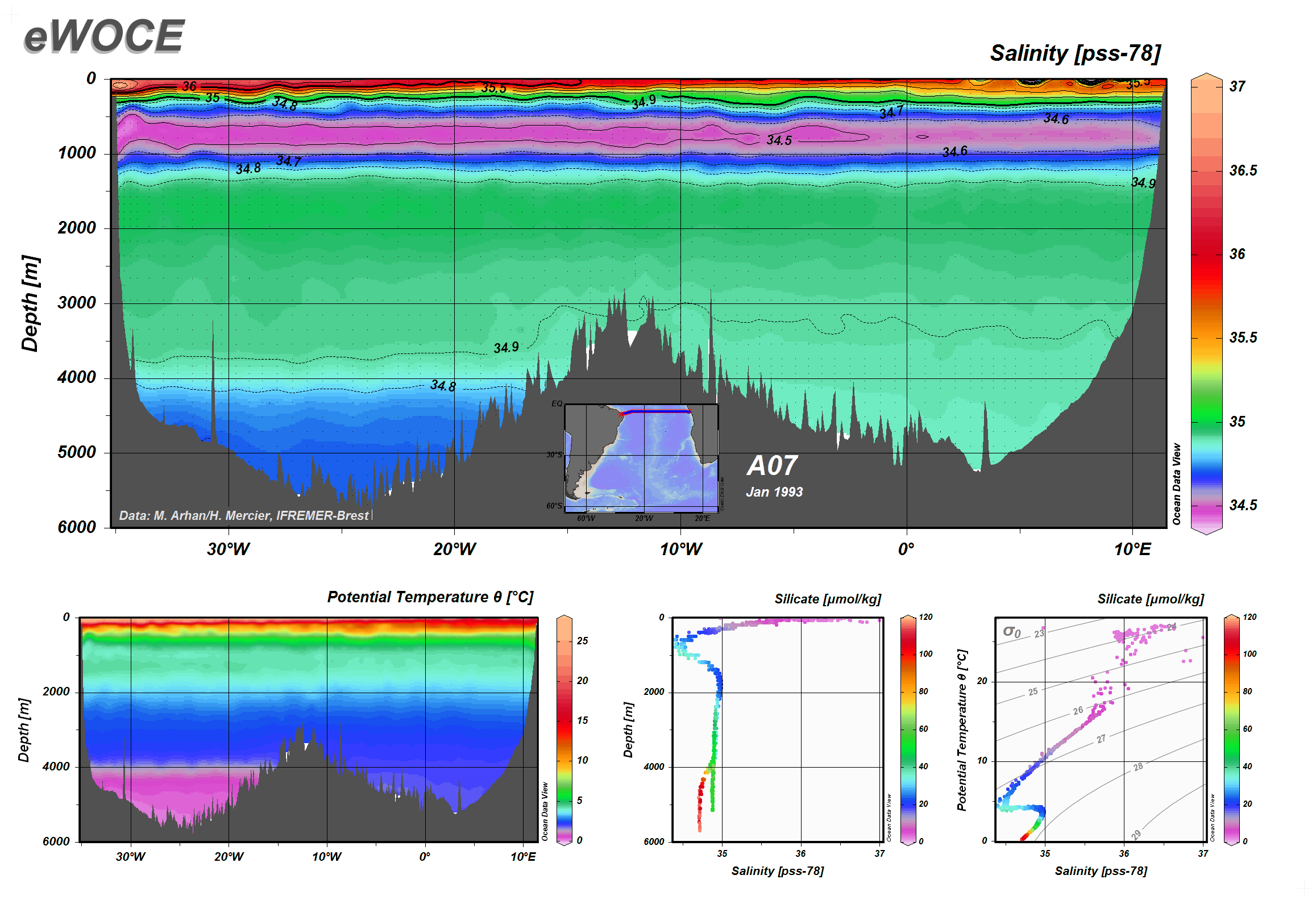1316x900 pixels.
Task: Click the '34.5' value on the salinity color bar
Action: pyautogui.click(x=1243, y=505)
